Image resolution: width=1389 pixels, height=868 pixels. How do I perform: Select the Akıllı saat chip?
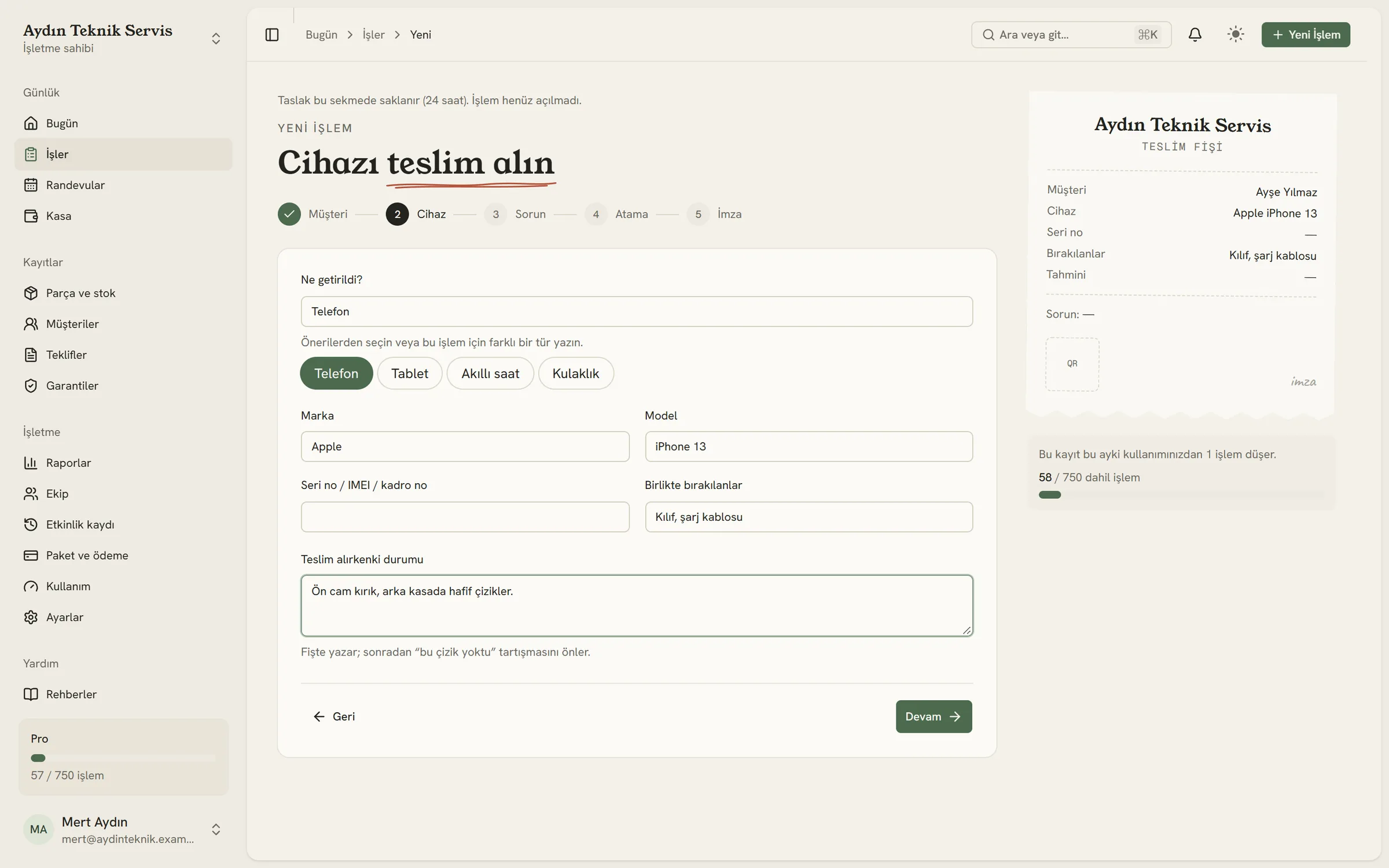click(490, 373)
